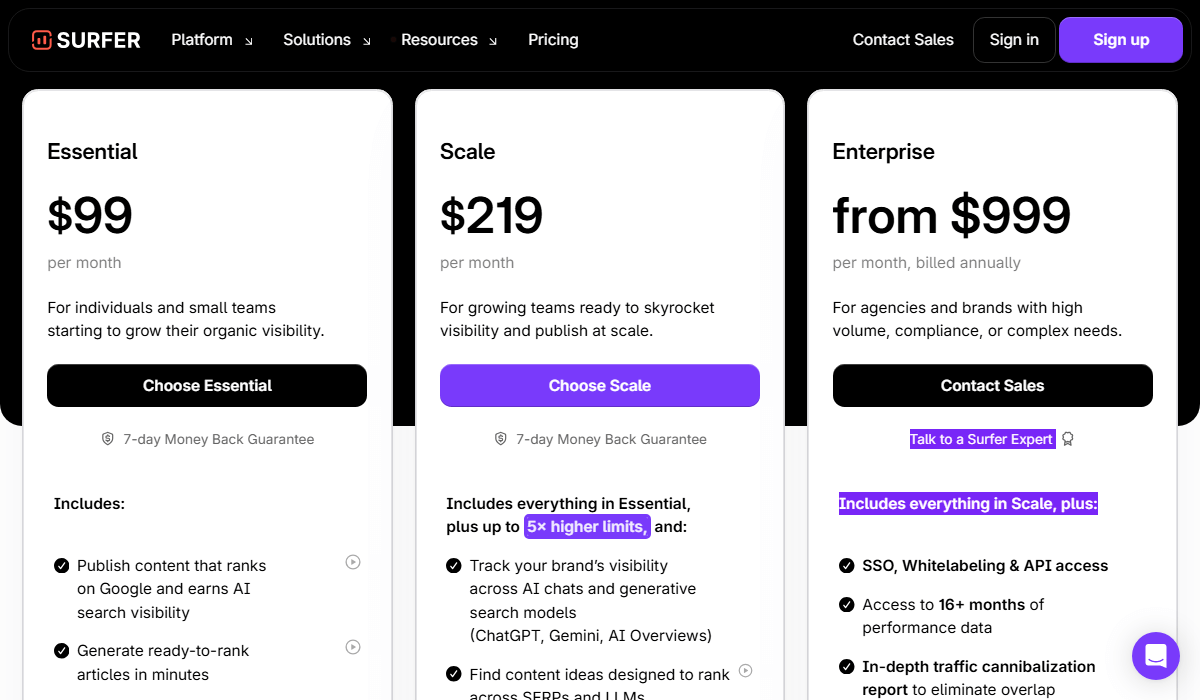Click checkmark beside Track your brand's visibility
The width and height of the screenshot is (1200, 700).
pos(454,566)
